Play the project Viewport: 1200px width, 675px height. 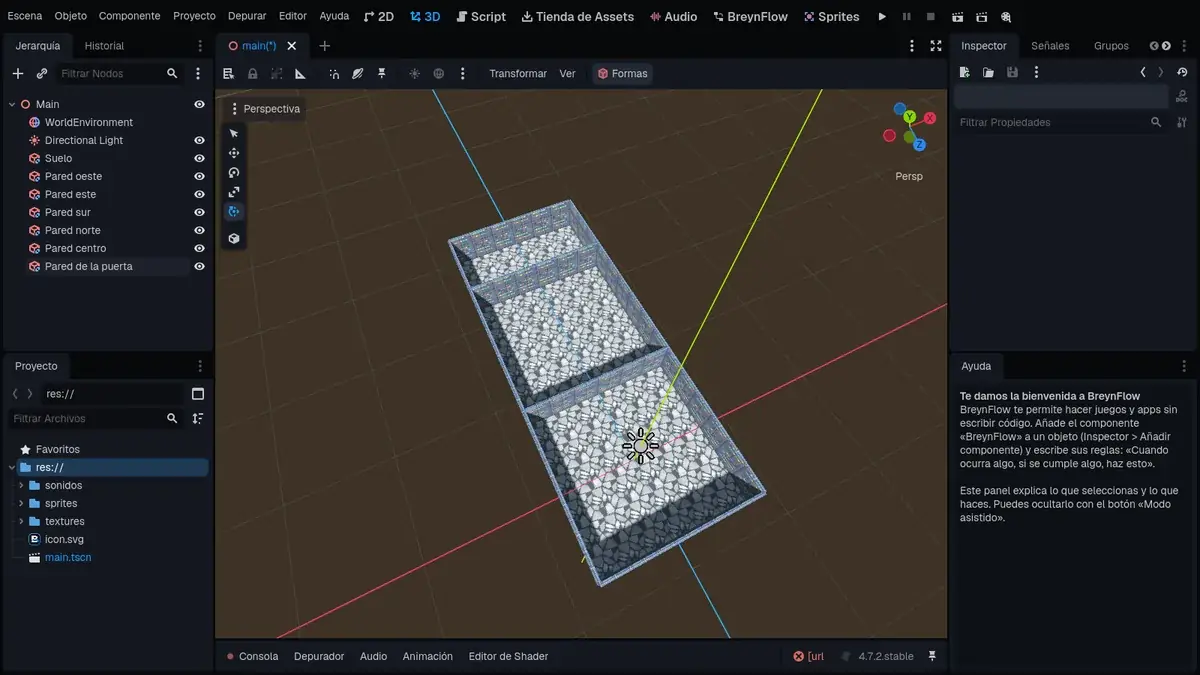(882, 17)
